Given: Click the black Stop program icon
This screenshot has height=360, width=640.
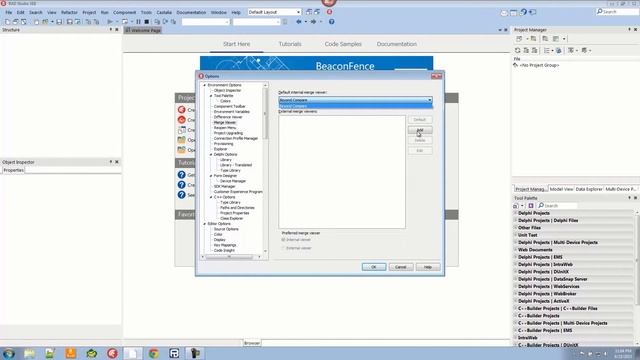Looking at the screenshot, I should tap(147, 22).
